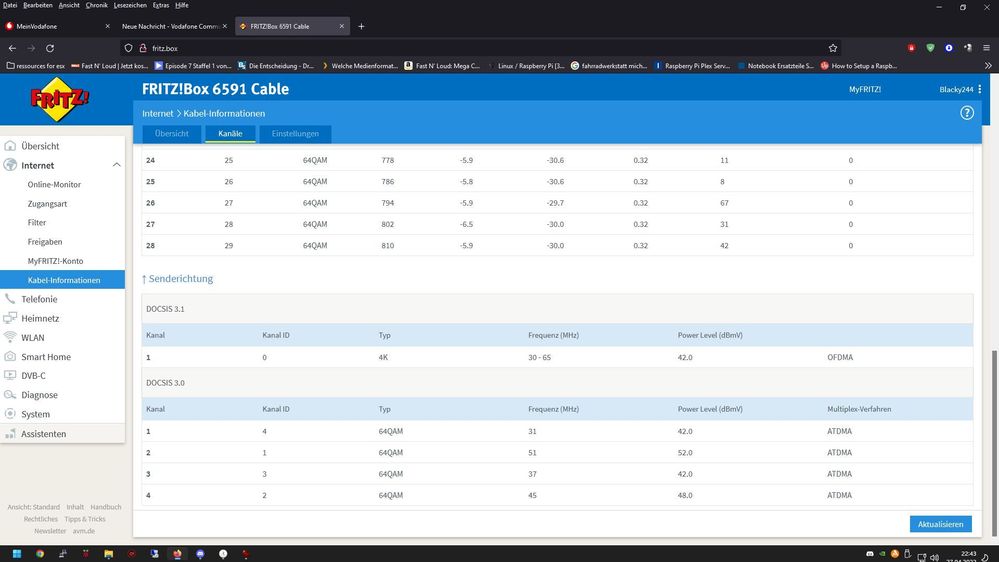Click the Internet breadcrumb link
Viewport: 999px width, 562px height.
157,113
